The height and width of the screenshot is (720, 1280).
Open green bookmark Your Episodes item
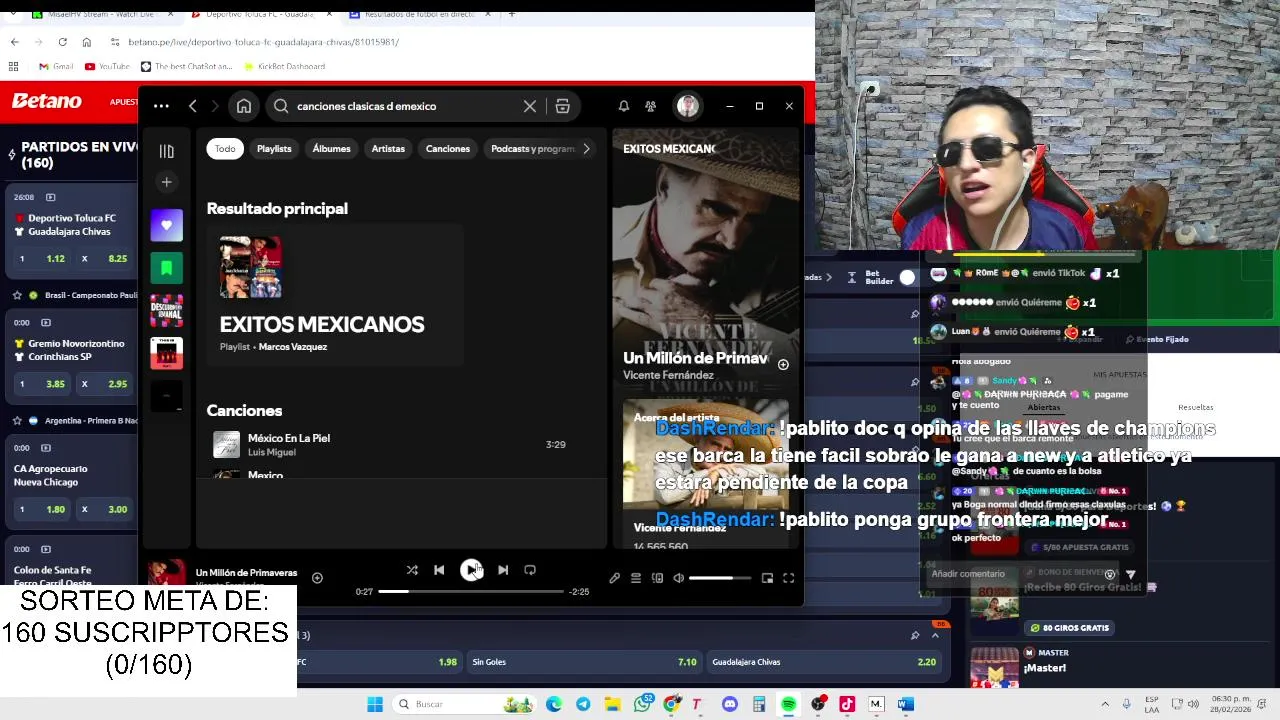[x=167, y=268]
